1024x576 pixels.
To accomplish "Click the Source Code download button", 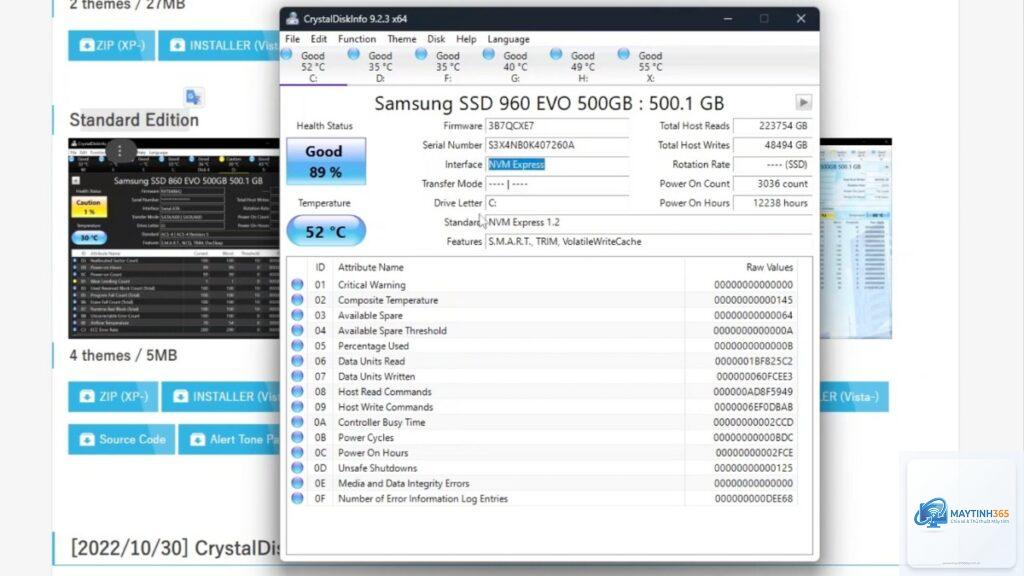I will (121, 440).
